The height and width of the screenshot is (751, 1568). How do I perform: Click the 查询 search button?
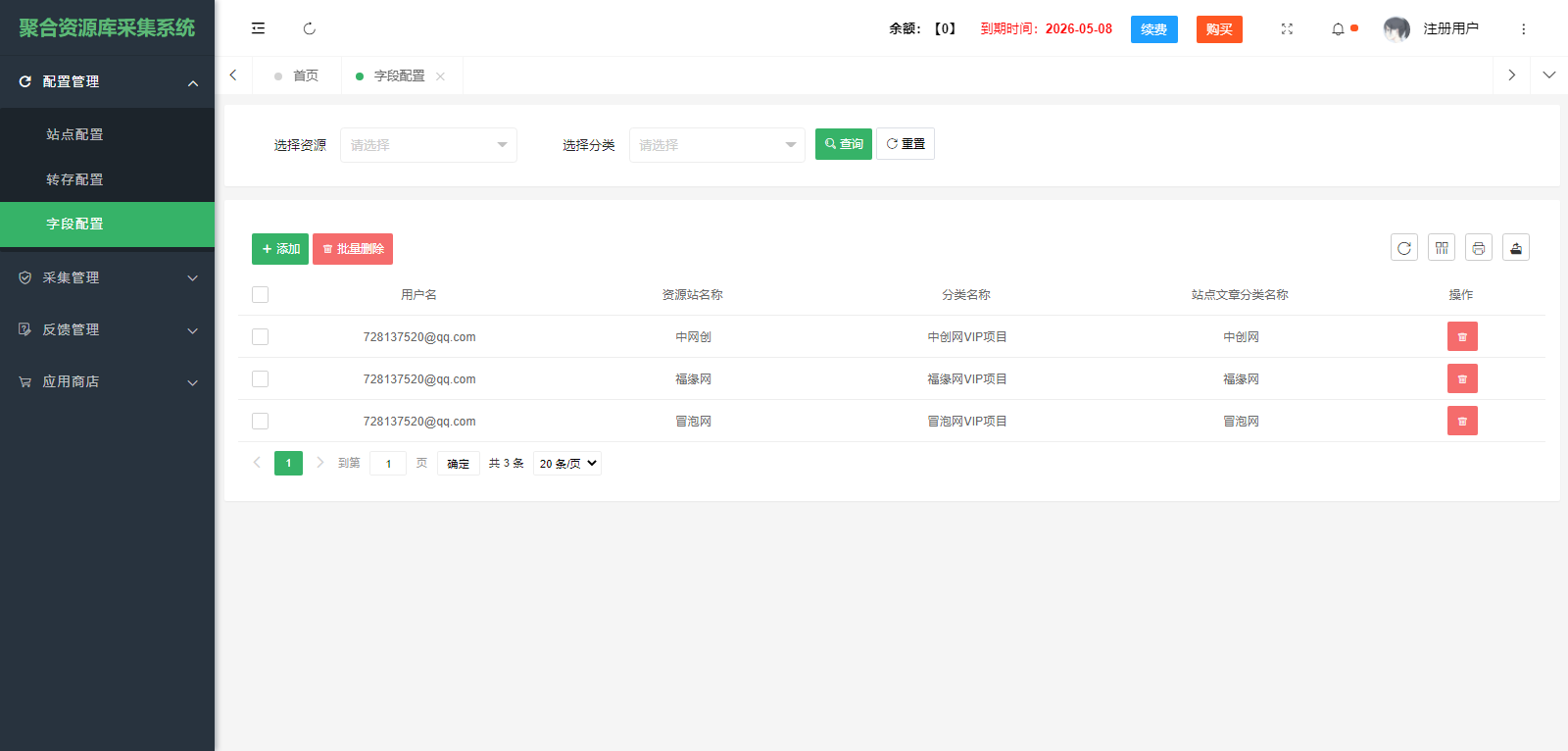coord(844,144)
